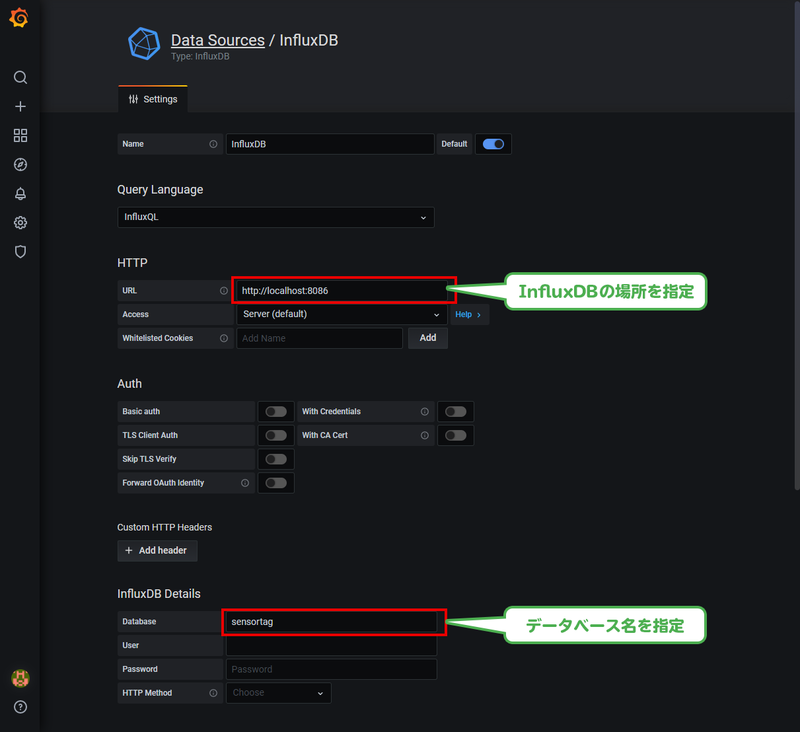Click the page vertical scrollbar

coord(797,245)
